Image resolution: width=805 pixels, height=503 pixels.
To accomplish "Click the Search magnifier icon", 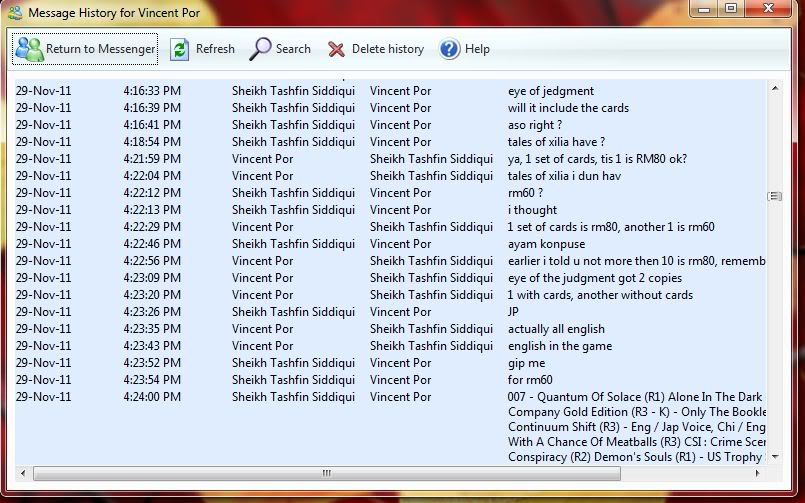I will (x=261, y=49).
